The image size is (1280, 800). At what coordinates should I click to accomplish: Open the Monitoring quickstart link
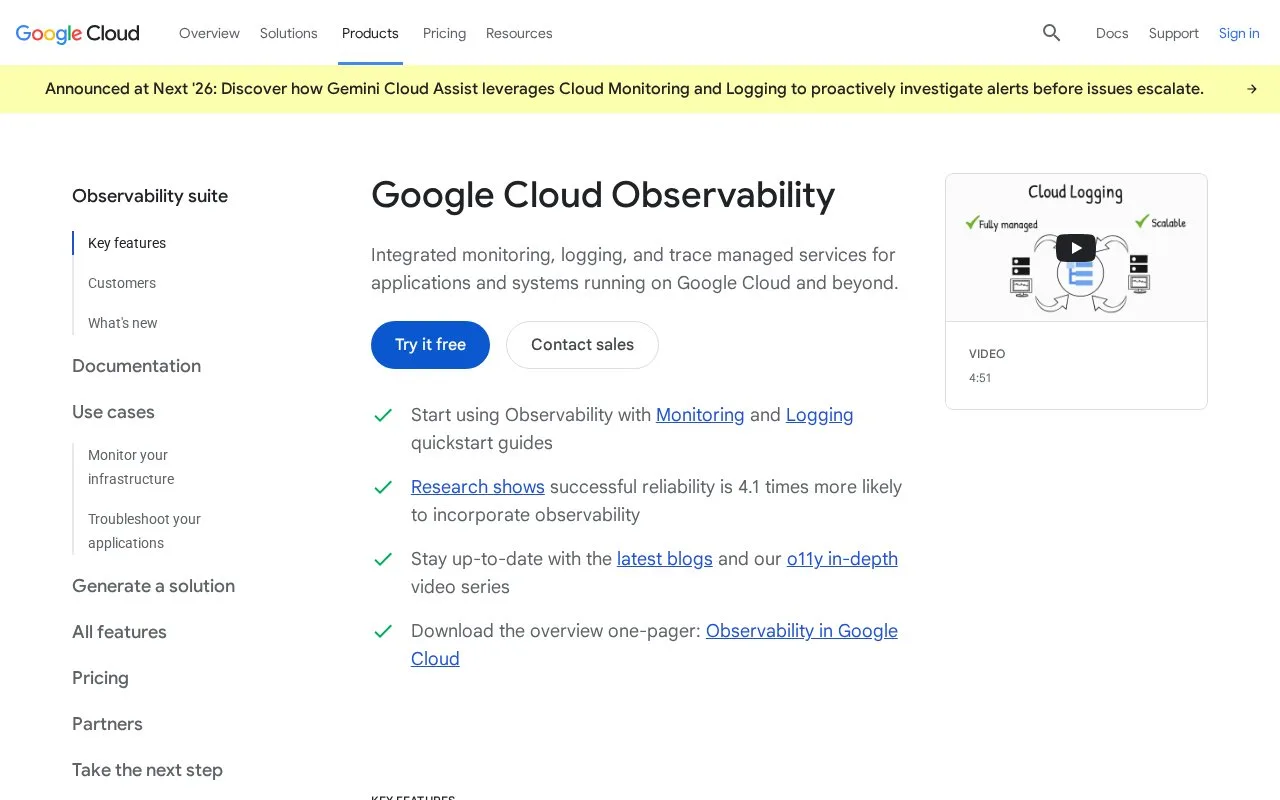click(700, 415)
